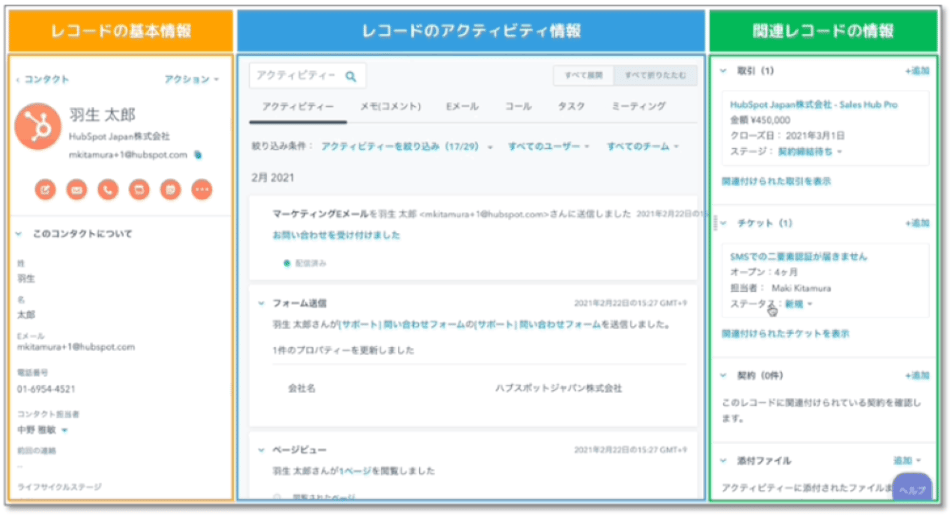Click the email value mkitamura+1@hubspot.com under Eメール
The height and width of the screenshot is (515, 950).
tap(76, 347)
